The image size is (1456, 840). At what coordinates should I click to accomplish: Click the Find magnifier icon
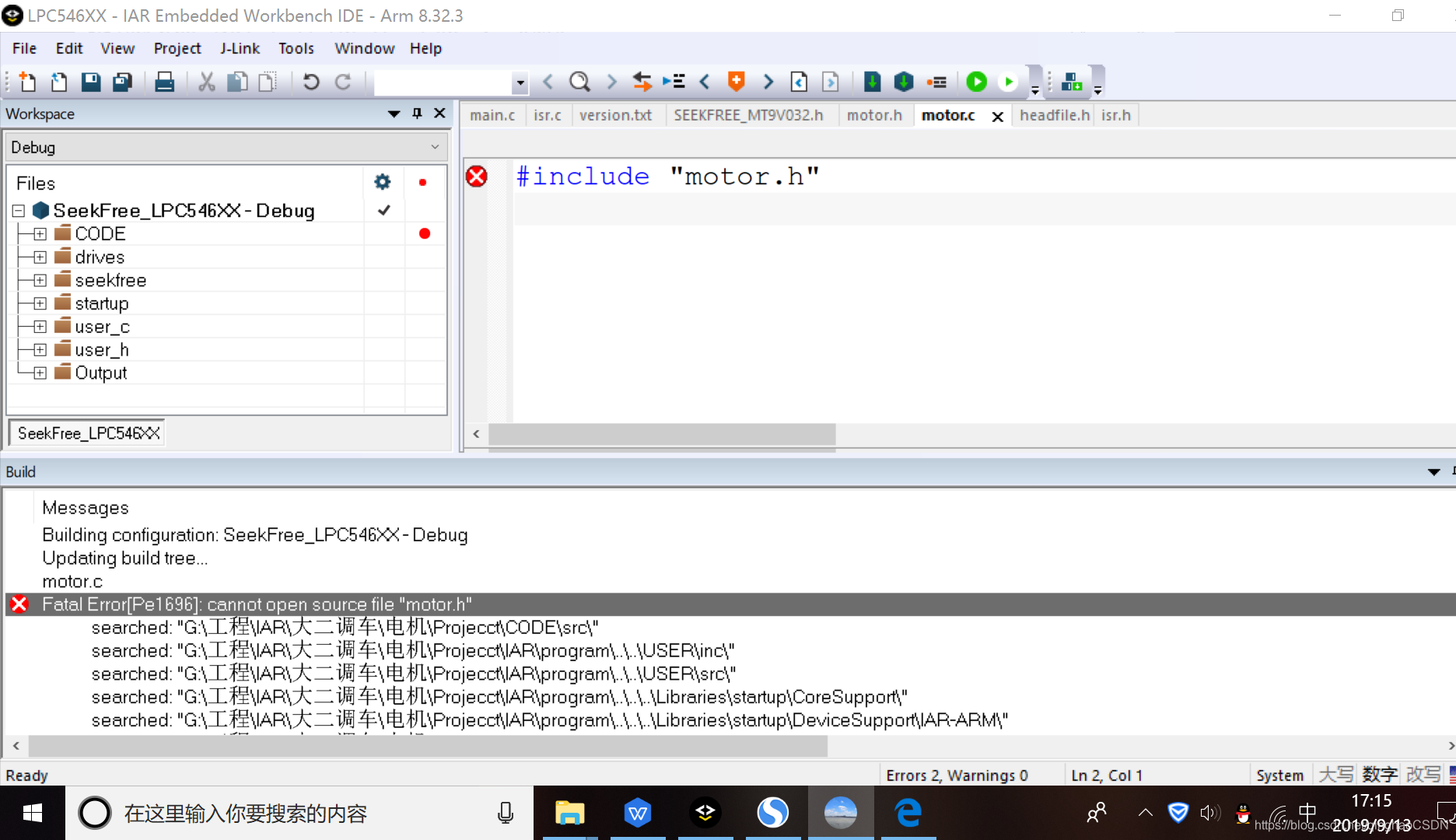click(579, 82)
